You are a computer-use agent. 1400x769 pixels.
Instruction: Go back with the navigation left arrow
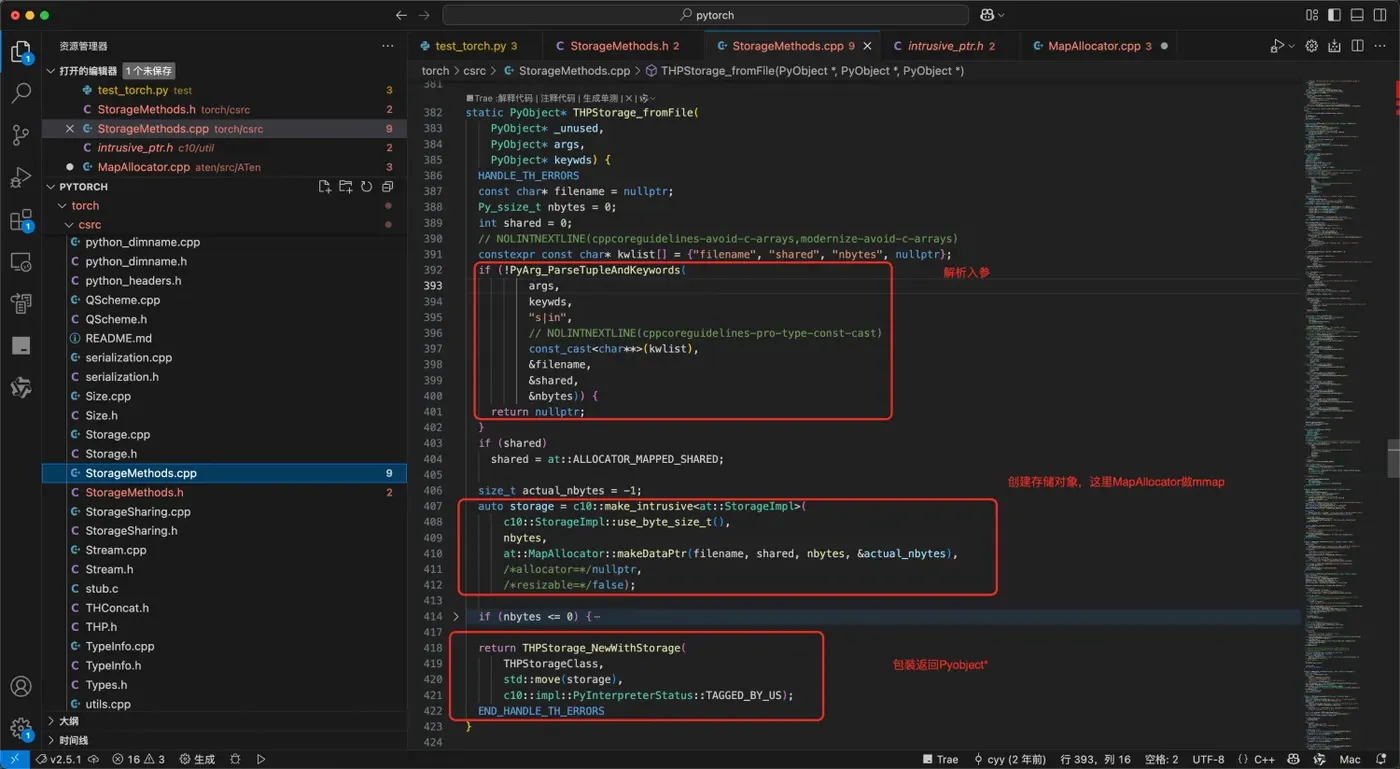(x=401, y=15)
